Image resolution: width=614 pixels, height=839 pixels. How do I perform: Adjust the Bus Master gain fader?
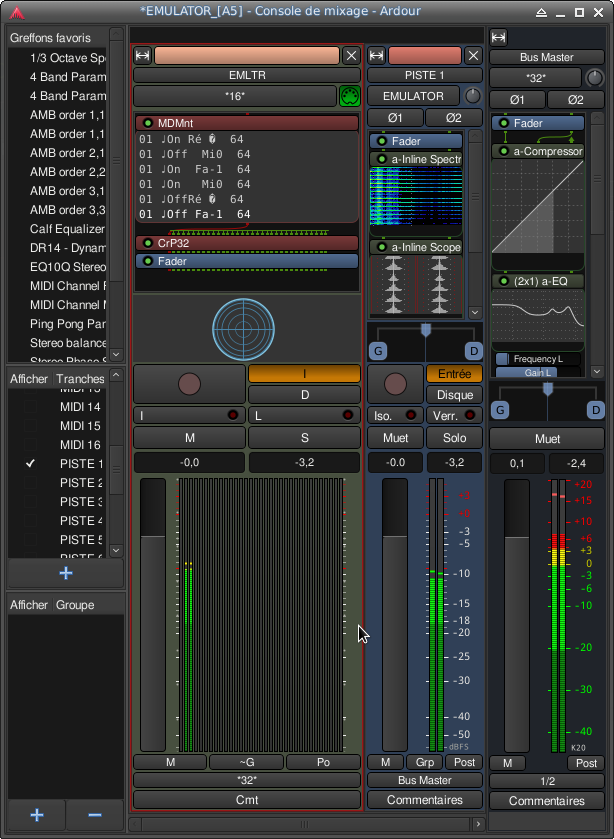(517, 615)
